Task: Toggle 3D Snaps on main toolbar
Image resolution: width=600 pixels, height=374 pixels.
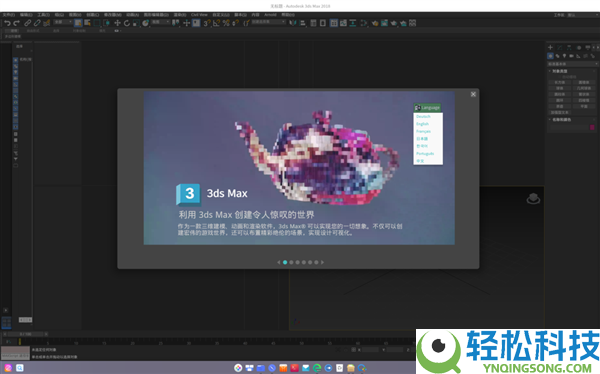Action: click(x=207, y=23)
